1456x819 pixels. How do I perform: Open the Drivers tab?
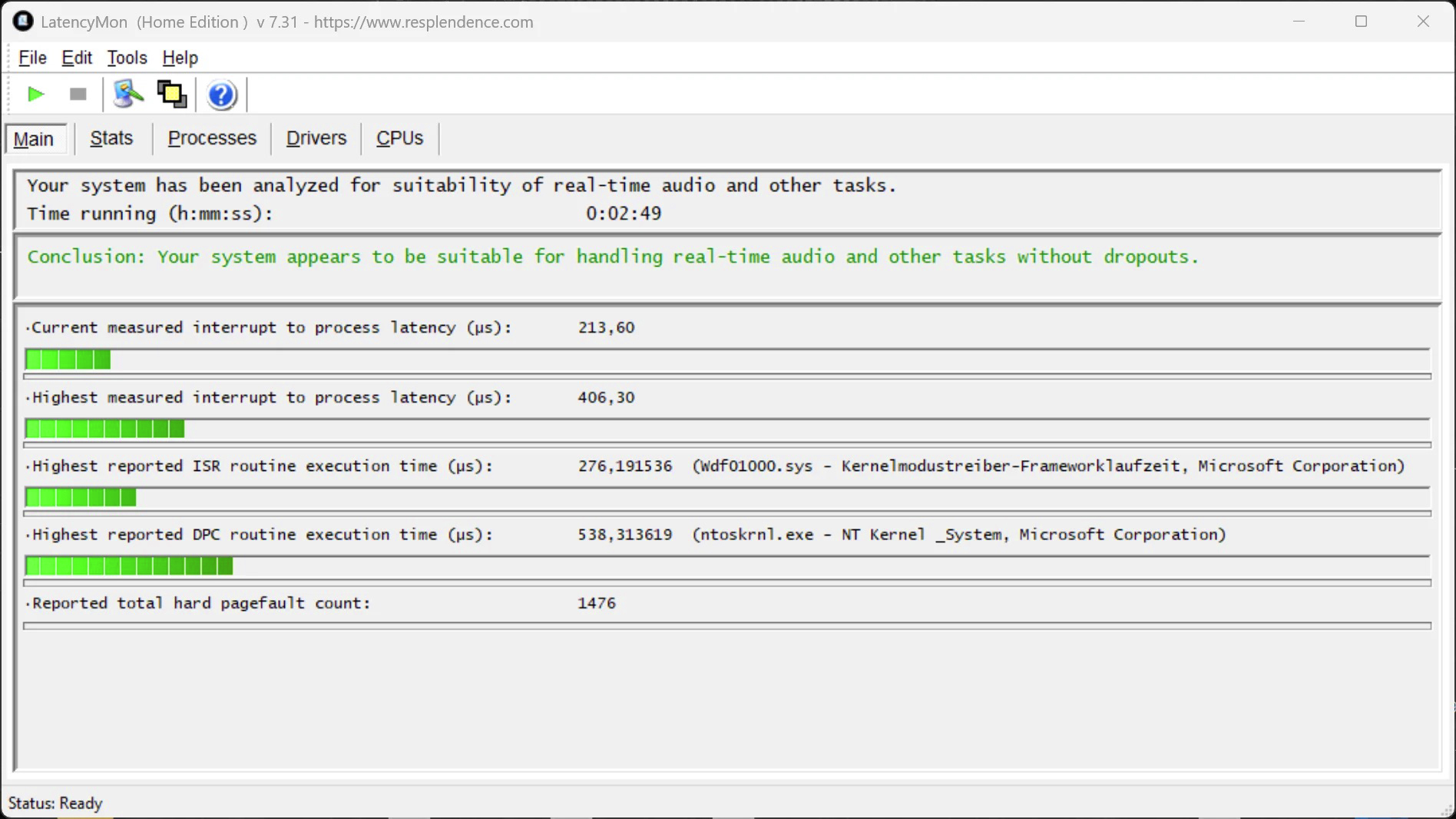(x=316, y=138)
